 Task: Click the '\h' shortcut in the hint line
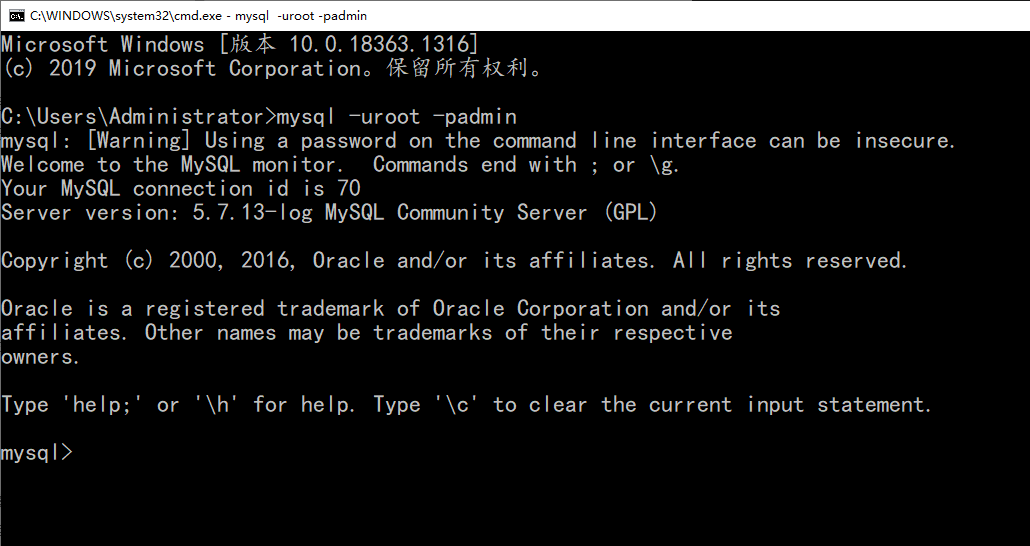click(216, 405)
